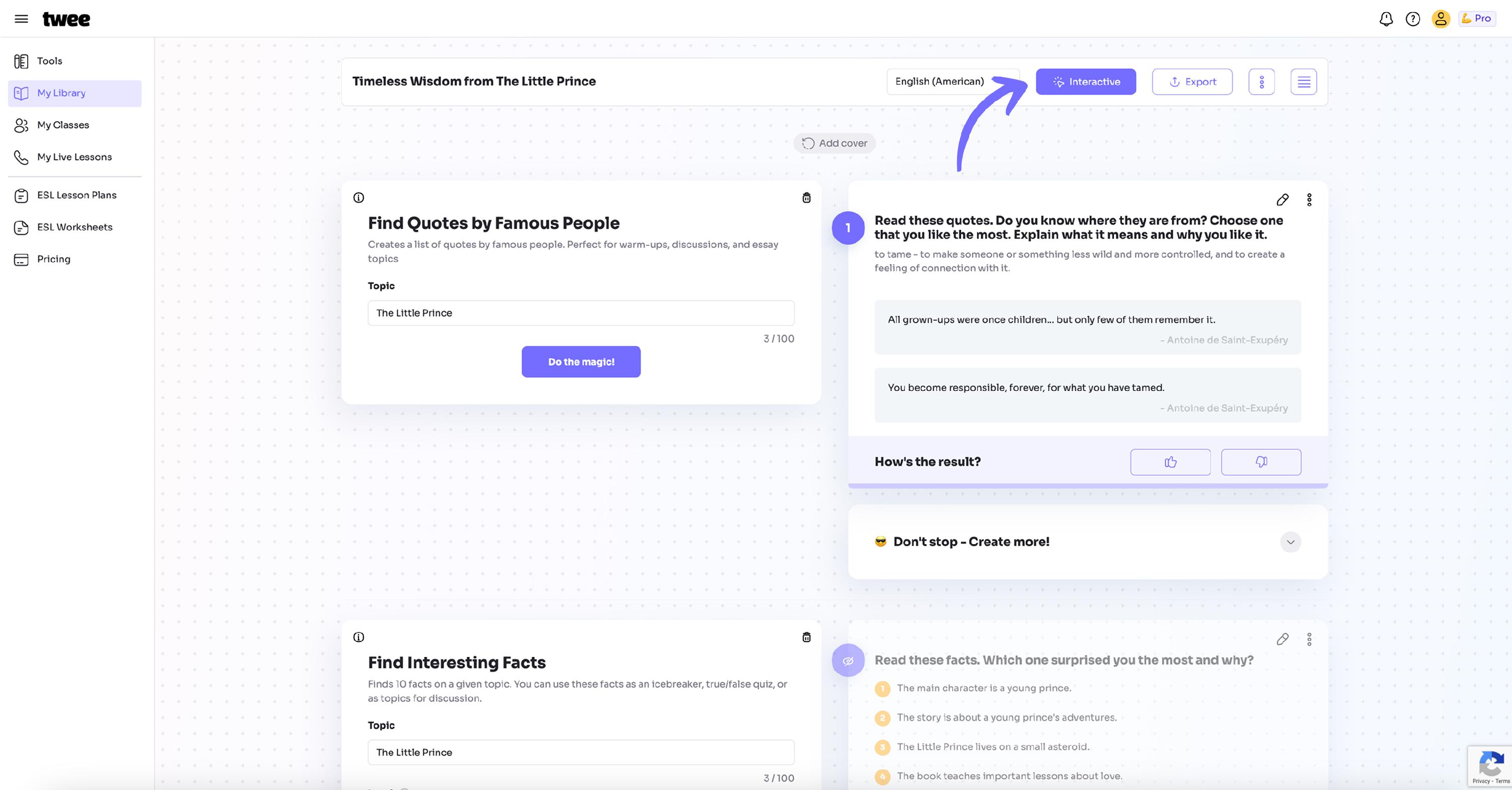Click the 'to tame' definition text
This screenshot has width=1512, height=790.
click(x=1080, y=261)
